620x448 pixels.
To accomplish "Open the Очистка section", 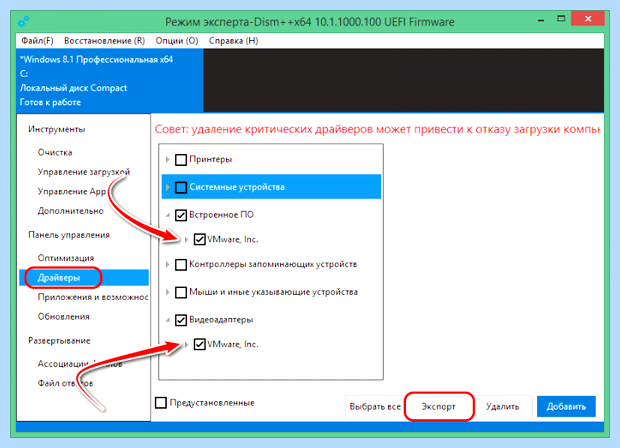I will (x=55, y=152).
